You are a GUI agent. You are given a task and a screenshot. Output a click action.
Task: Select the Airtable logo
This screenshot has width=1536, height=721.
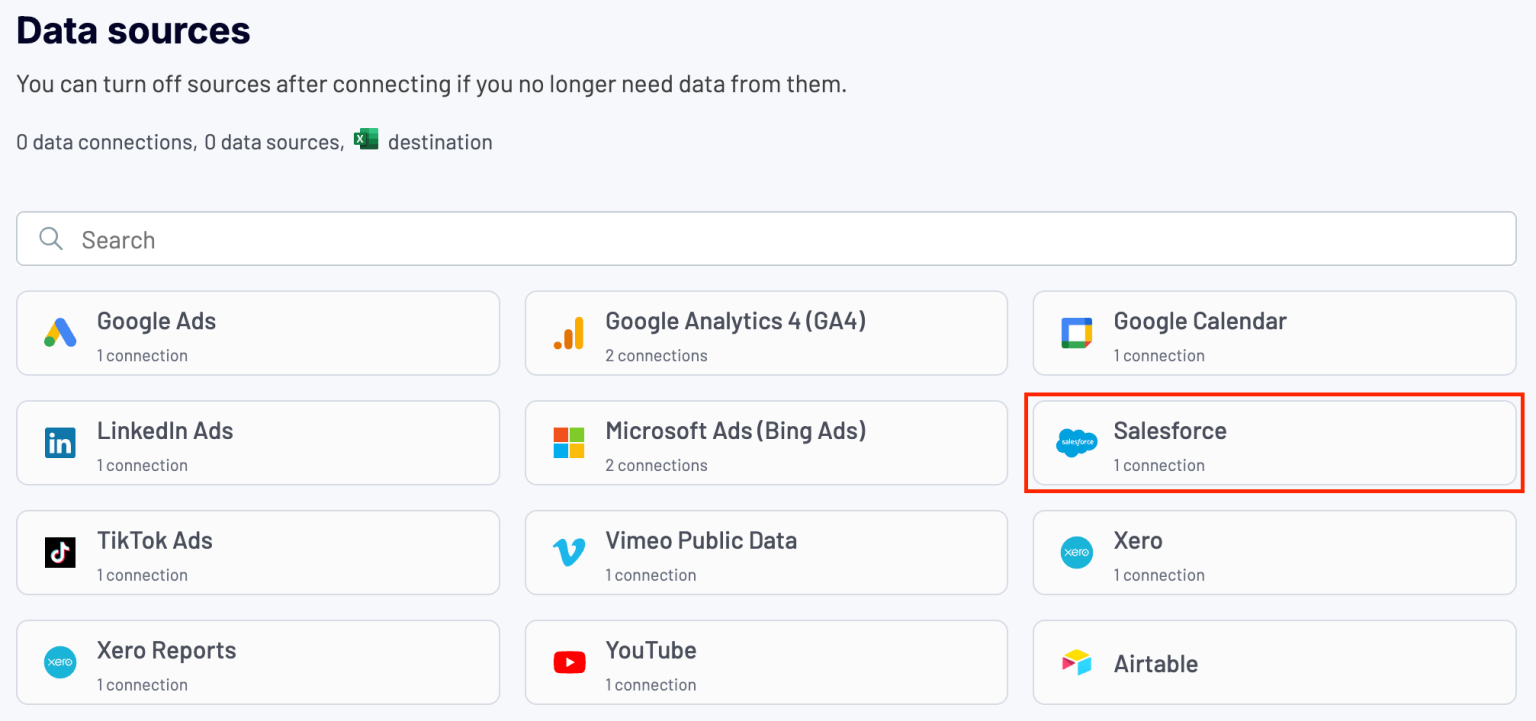pyautogui.click(x=1076, y=662)
